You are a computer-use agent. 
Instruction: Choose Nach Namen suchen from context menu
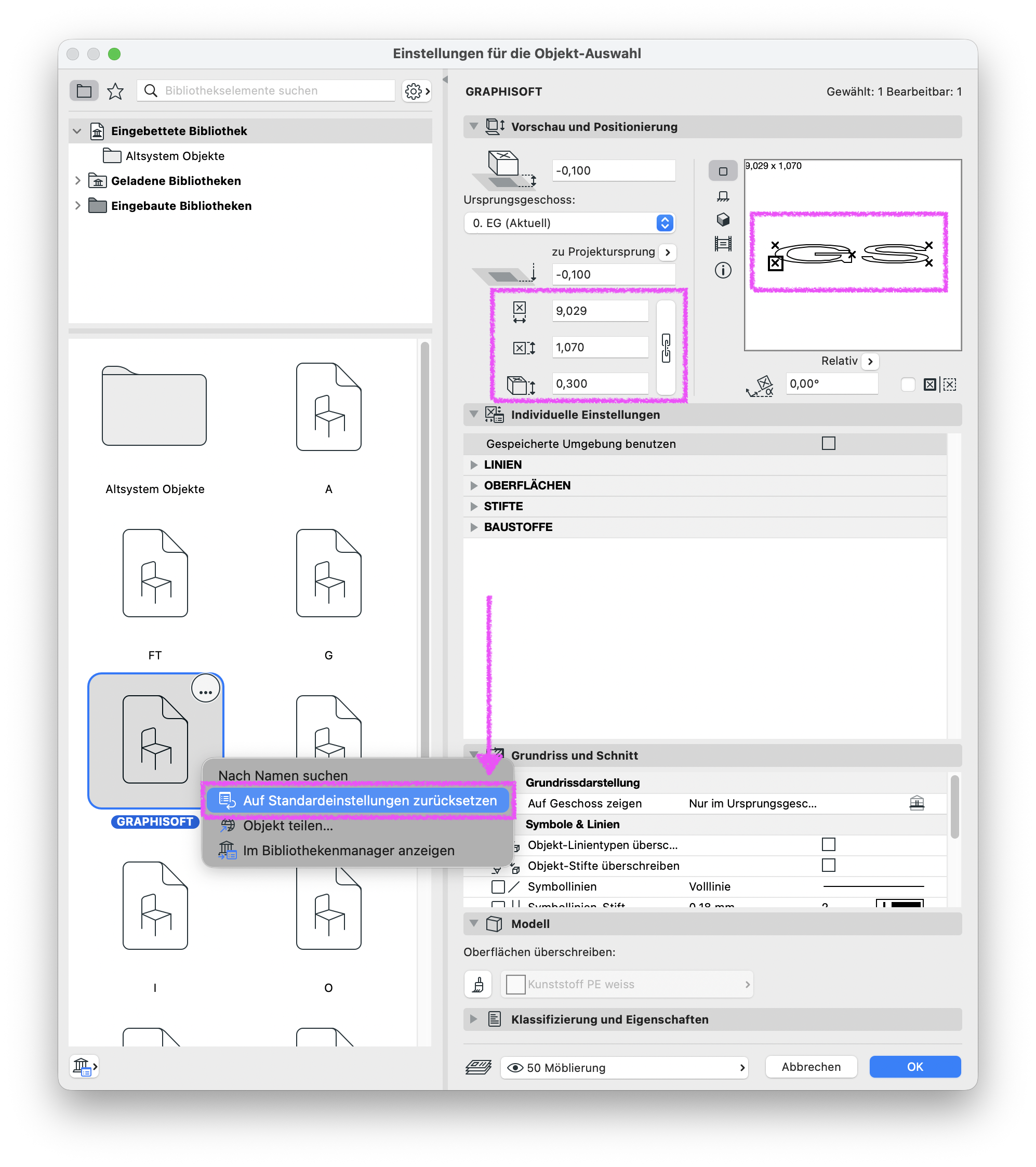[283, 775]
